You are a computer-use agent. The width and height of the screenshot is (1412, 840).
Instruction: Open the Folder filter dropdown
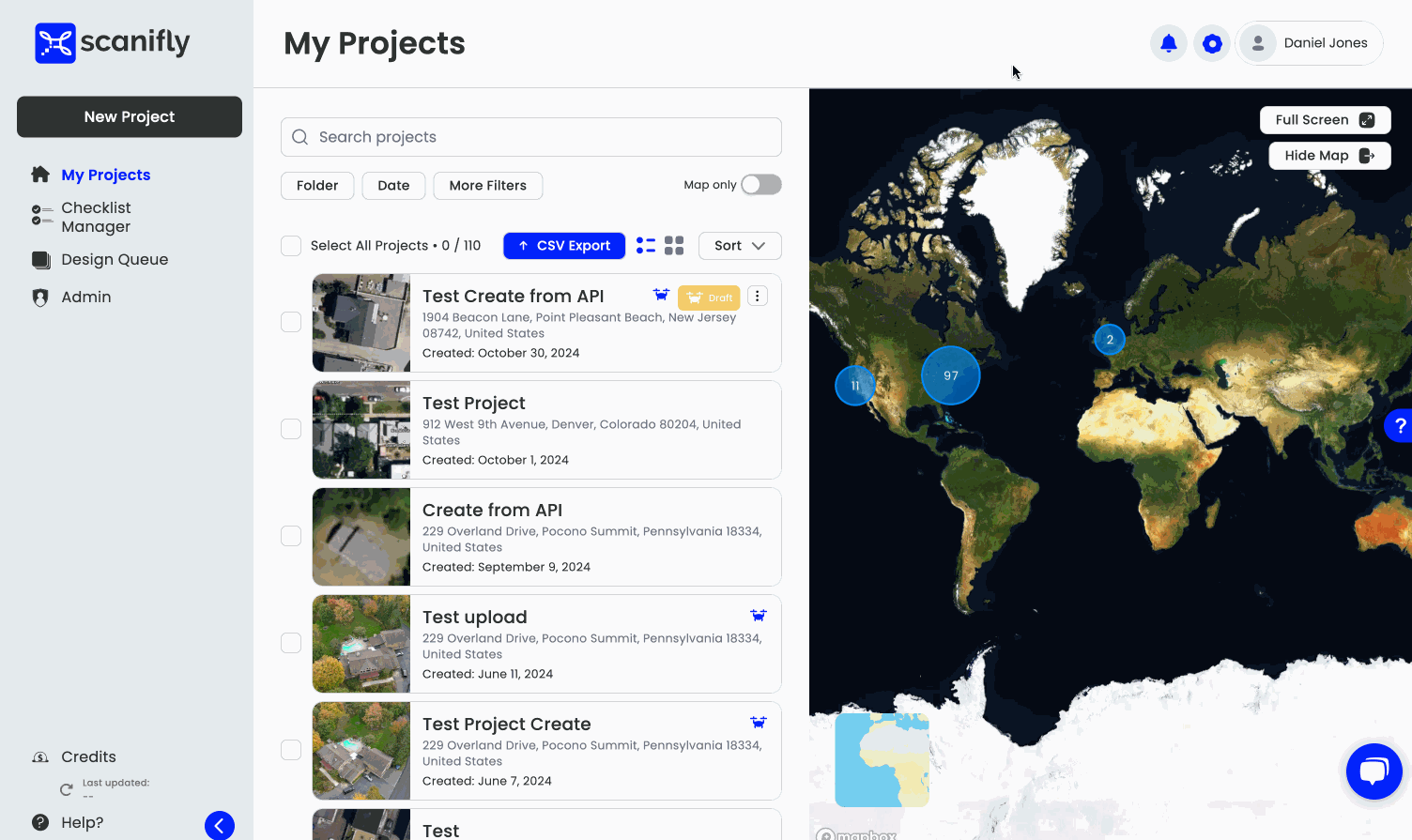[x=317, y=186]
